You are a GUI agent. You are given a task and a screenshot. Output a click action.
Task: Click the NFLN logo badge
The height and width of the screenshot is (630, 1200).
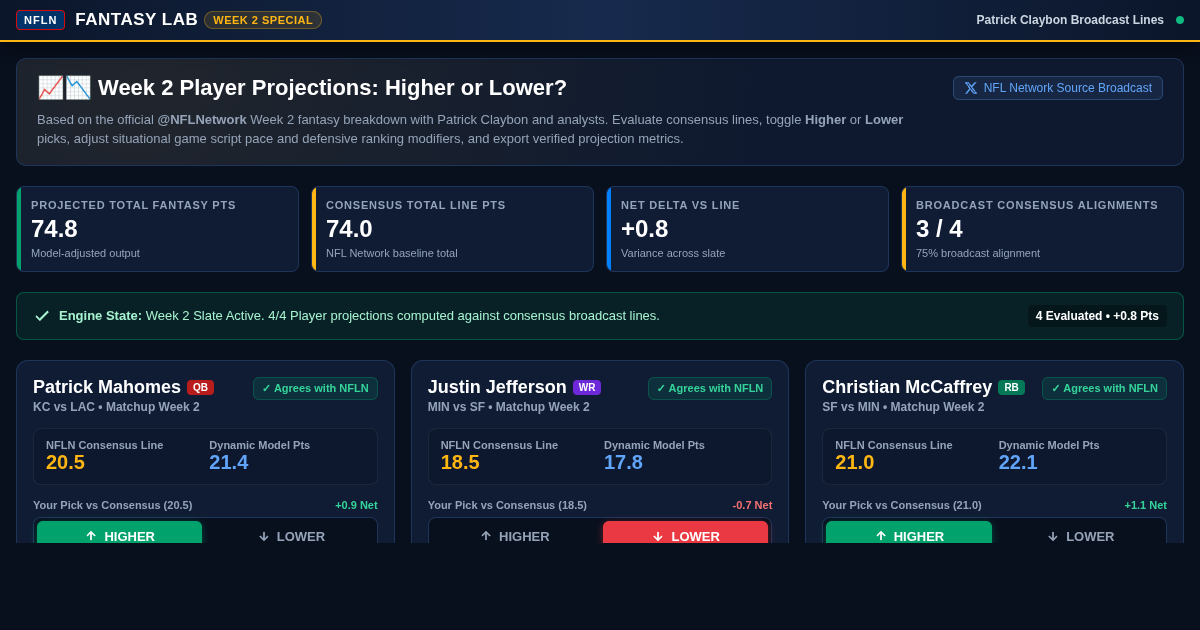pos(41,20)
